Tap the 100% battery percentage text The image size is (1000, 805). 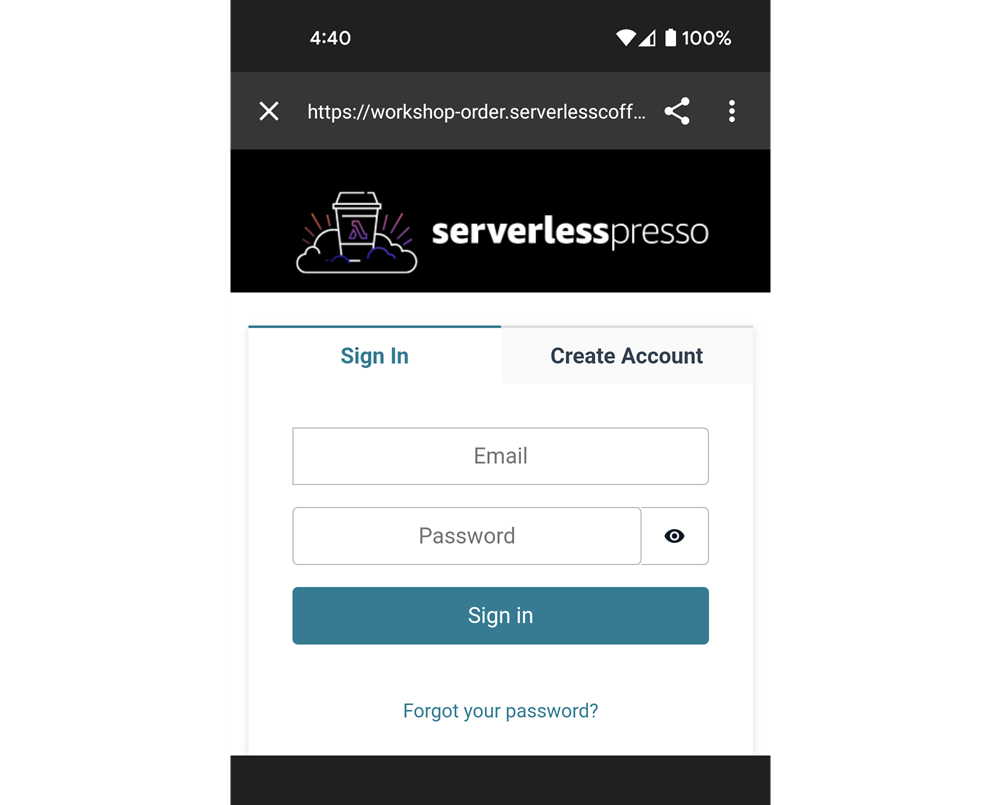coord(707,38)
